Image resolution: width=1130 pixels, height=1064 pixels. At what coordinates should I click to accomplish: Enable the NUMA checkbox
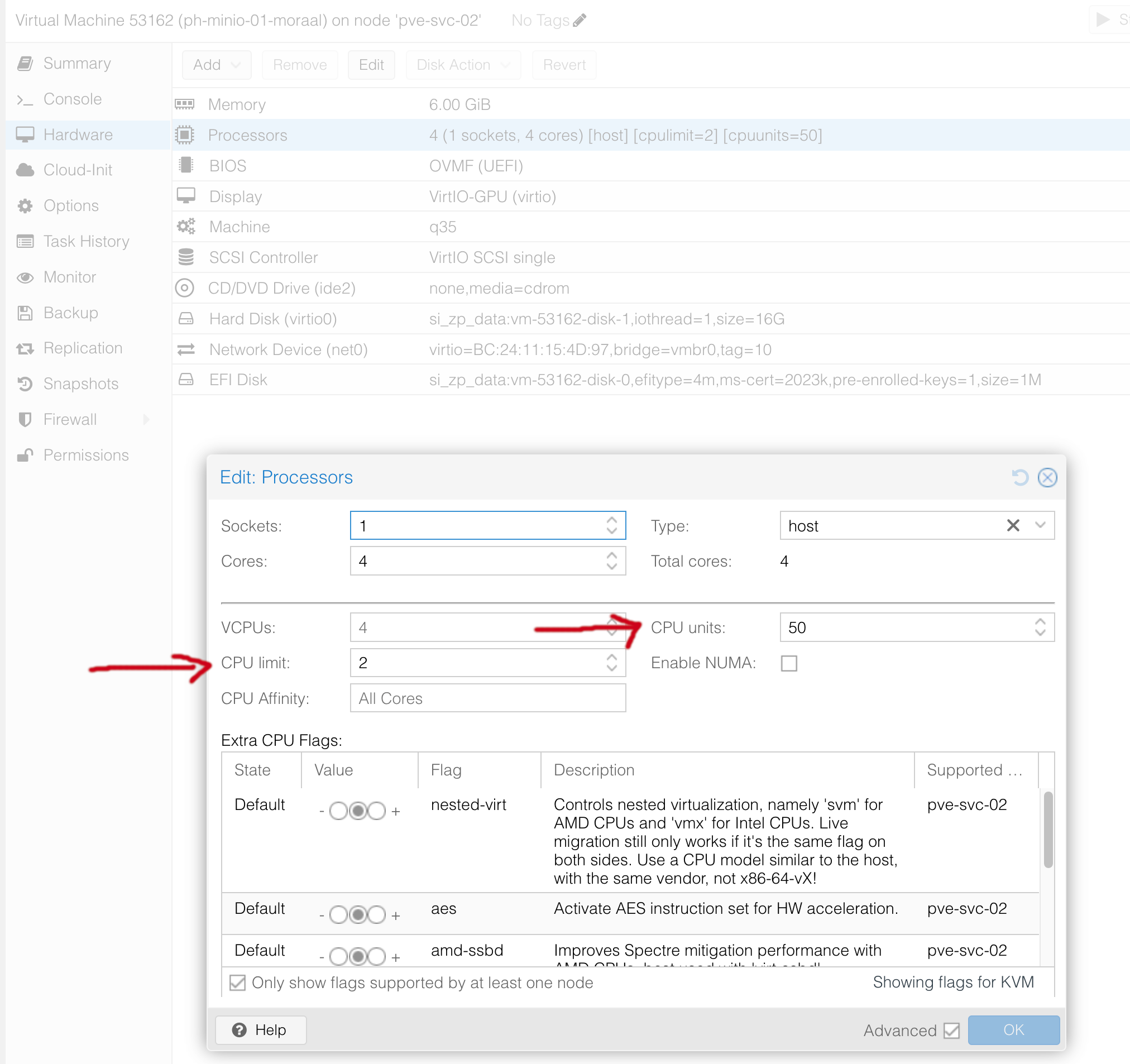789,663
